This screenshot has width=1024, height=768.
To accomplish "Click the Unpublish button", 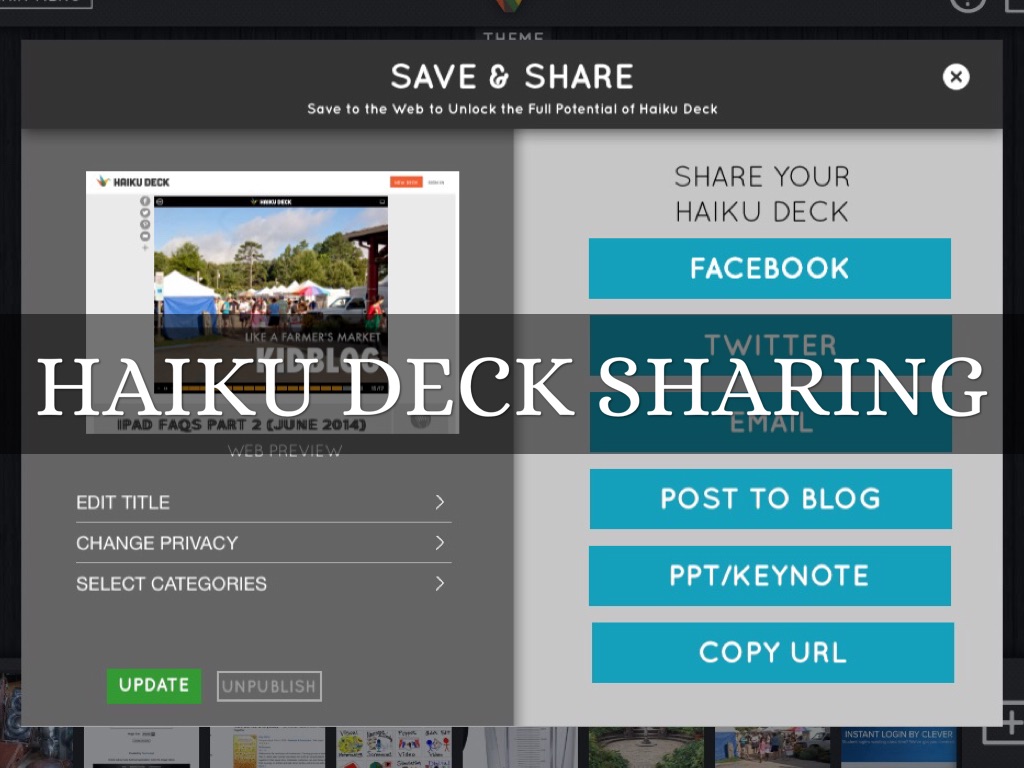I will tap(269, 686).
